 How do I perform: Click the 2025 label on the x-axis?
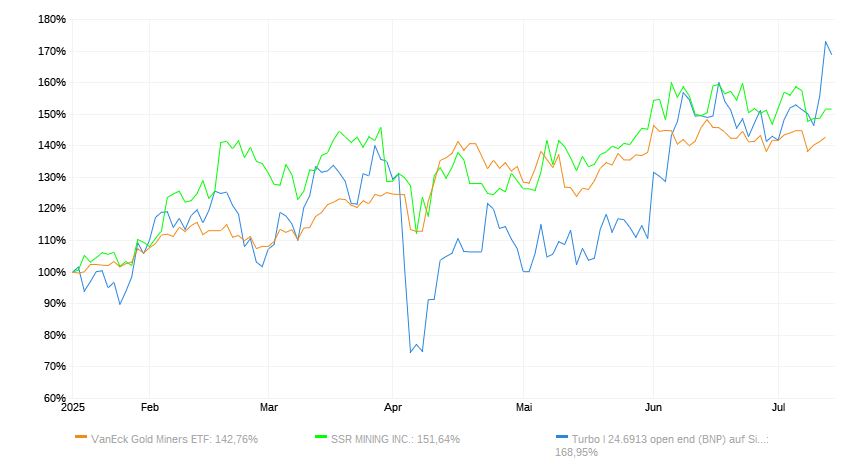(x=72, y=408)
